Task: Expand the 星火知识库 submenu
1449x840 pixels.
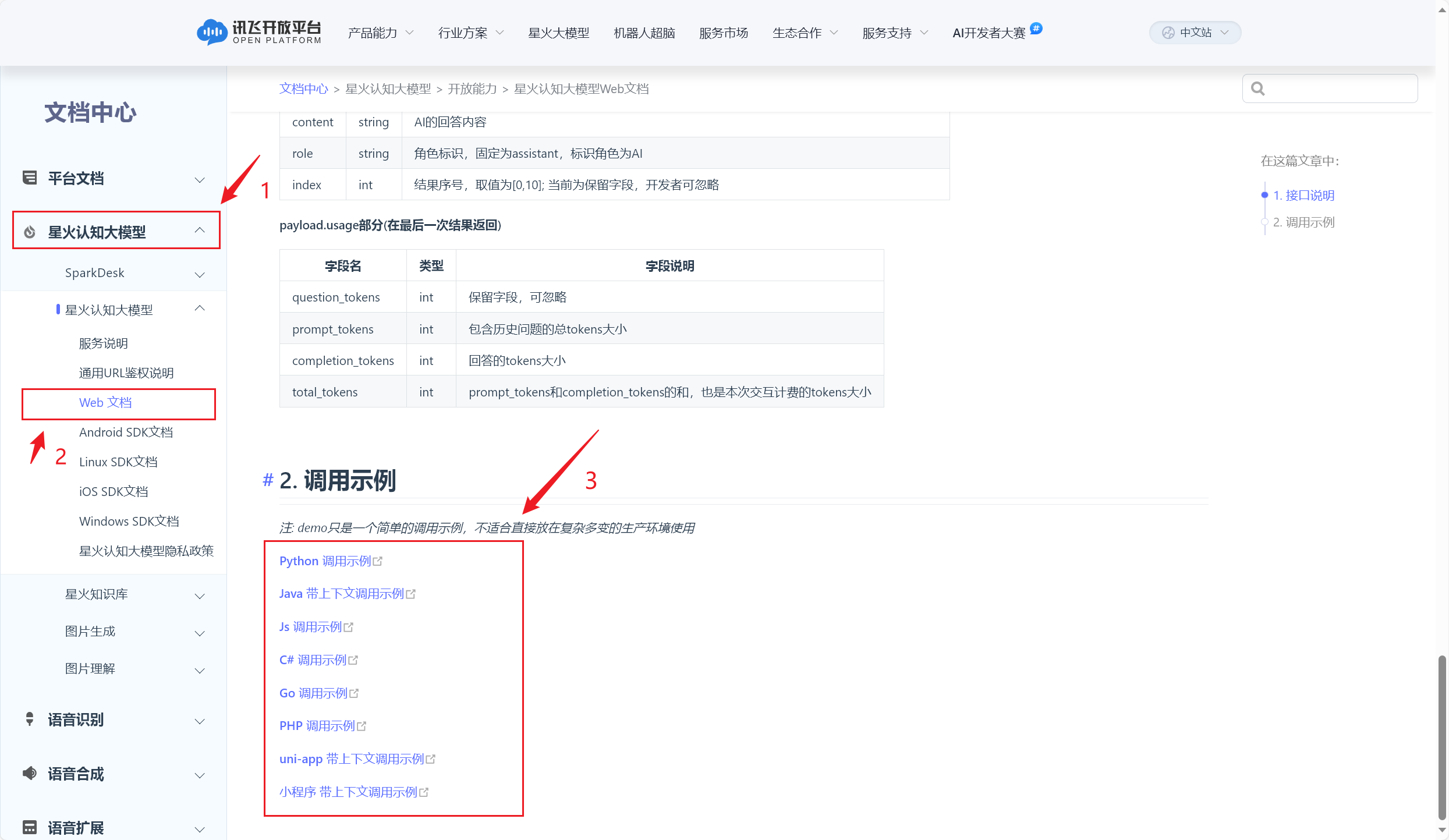Action: (200, 596)
